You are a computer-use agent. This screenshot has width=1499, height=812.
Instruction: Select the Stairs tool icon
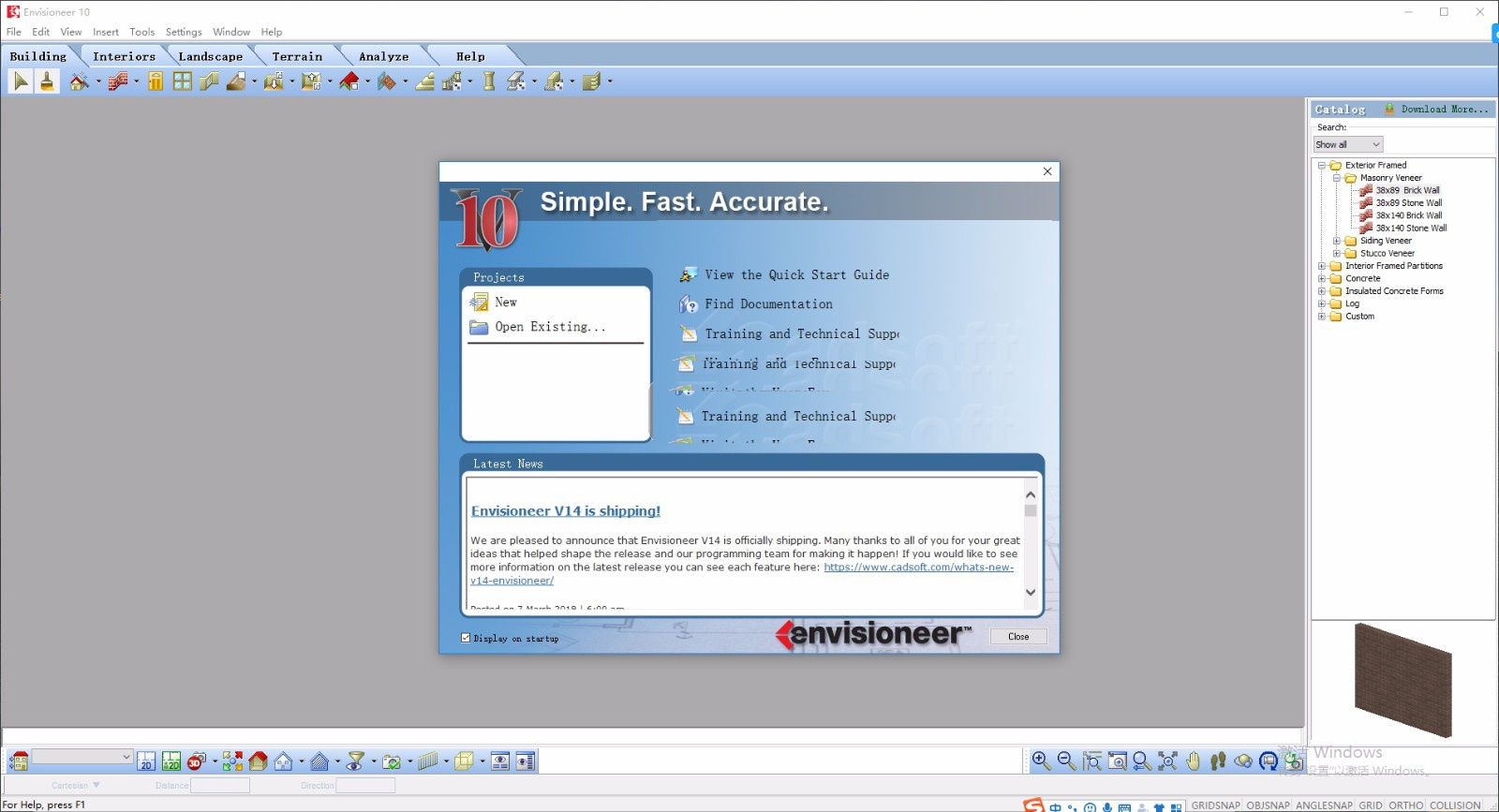point(425,81)
